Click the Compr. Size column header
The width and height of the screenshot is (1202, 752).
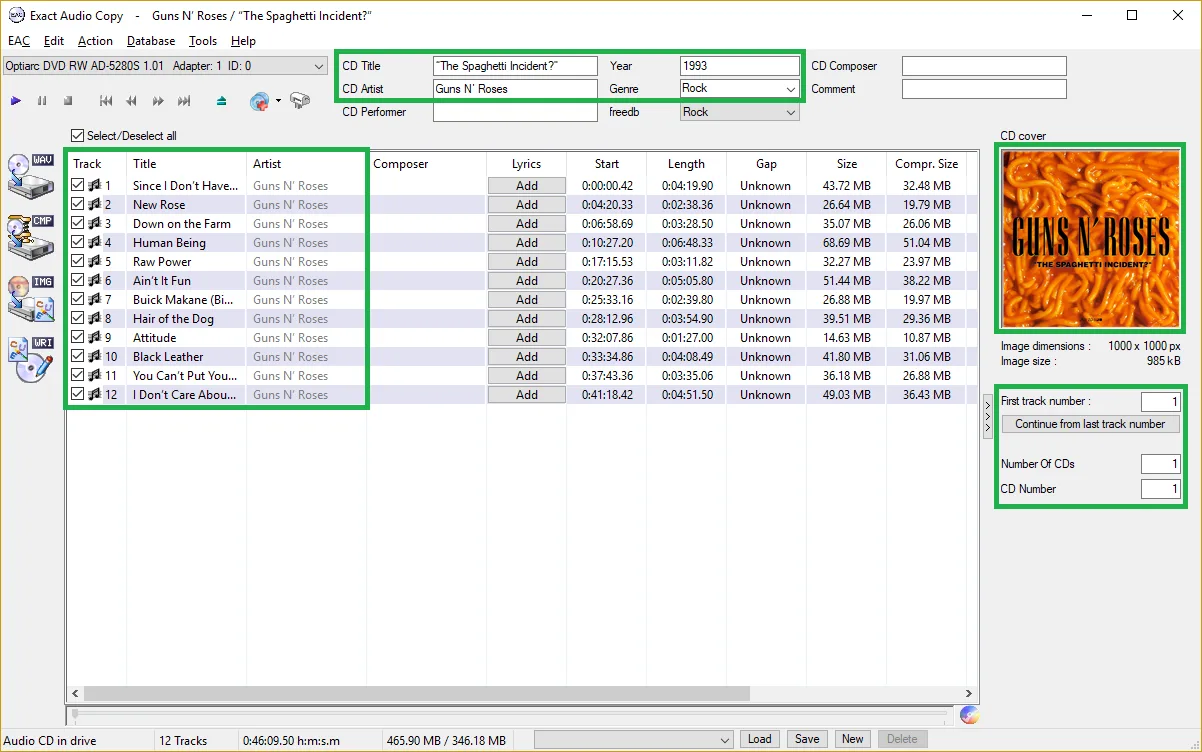click(x=926, y=164)
